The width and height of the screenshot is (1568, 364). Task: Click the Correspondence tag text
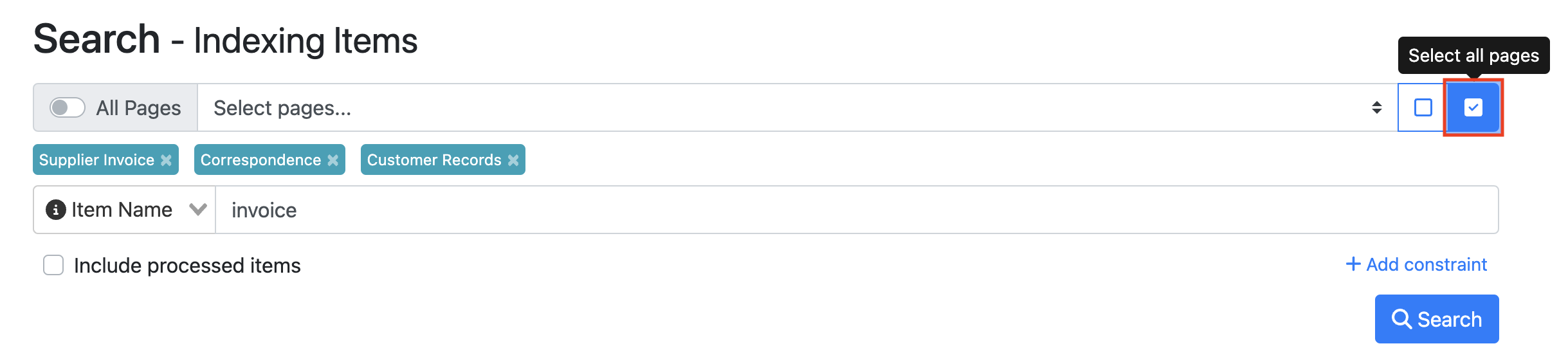pos(260,160)
